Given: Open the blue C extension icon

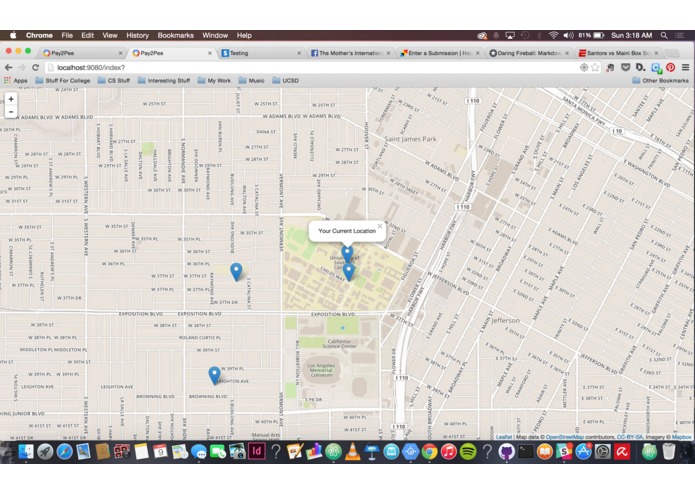Looking at the screenshot, I should [656, 67].
